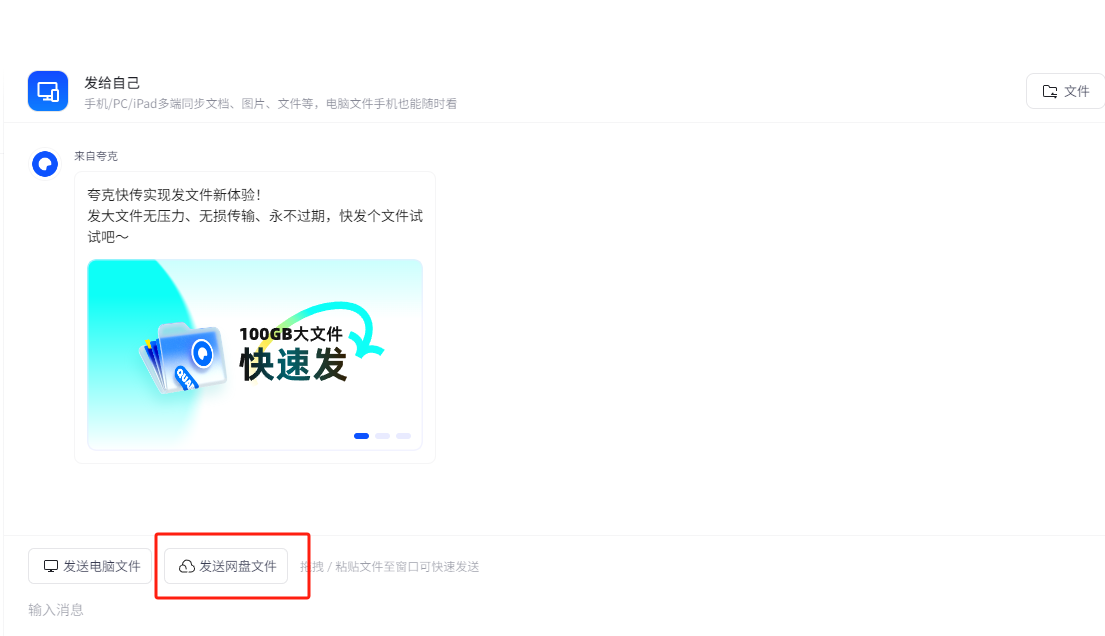Open the 100GB大文件 快速发 banner image
Viewport: 1105px width, 636px height.
click(255, 355)
